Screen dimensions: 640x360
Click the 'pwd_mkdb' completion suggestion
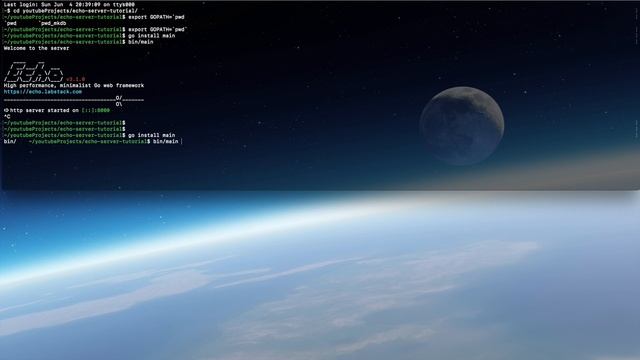pyautogui.click(x=53, y=24)
